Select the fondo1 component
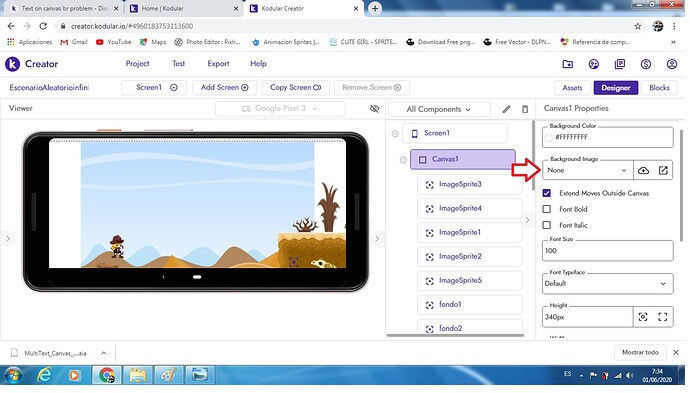Screen dimensions: 690x393 tap(470, 305)
